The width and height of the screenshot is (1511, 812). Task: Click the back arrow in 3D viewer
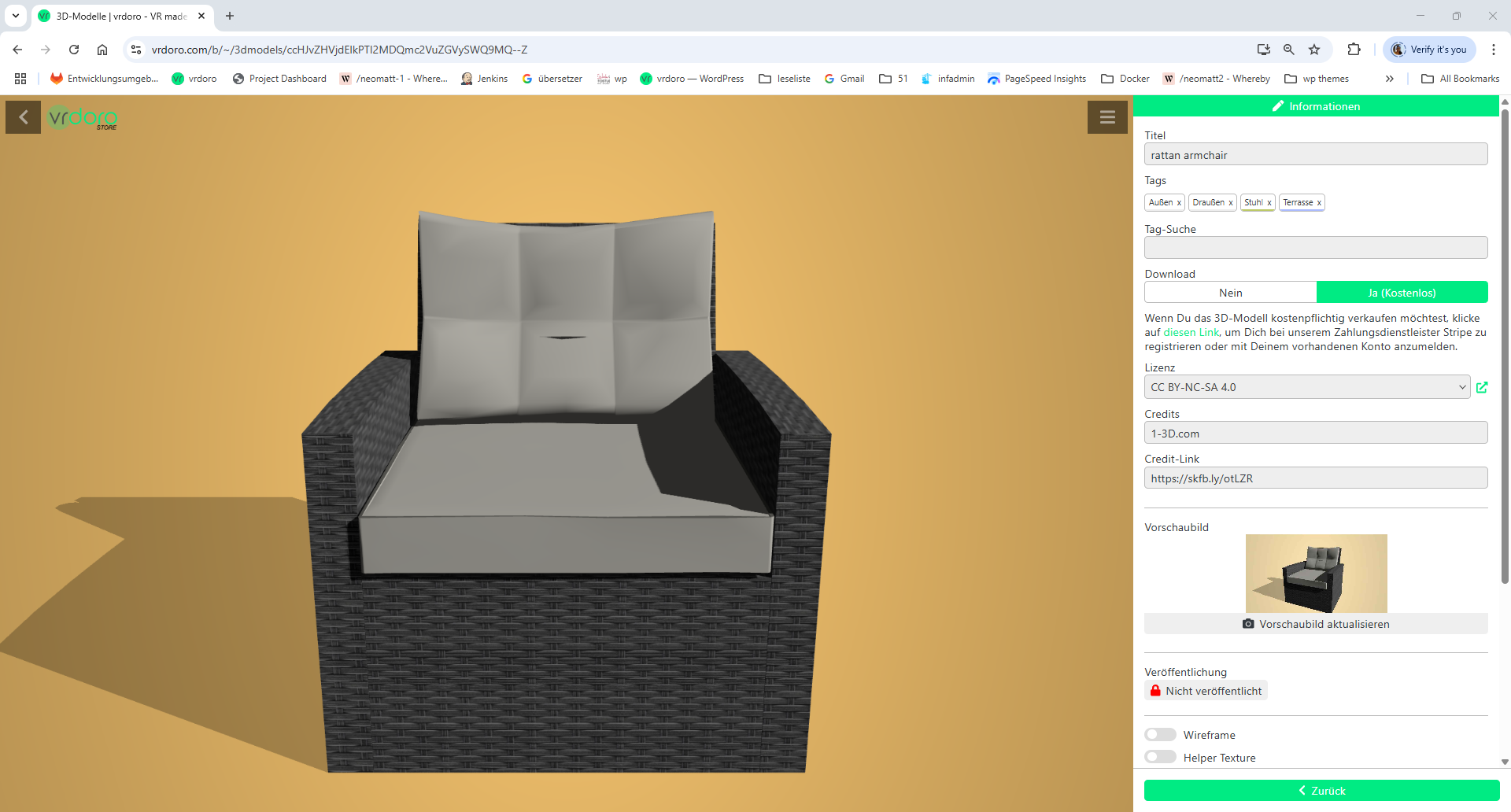(x=23, y=117)
